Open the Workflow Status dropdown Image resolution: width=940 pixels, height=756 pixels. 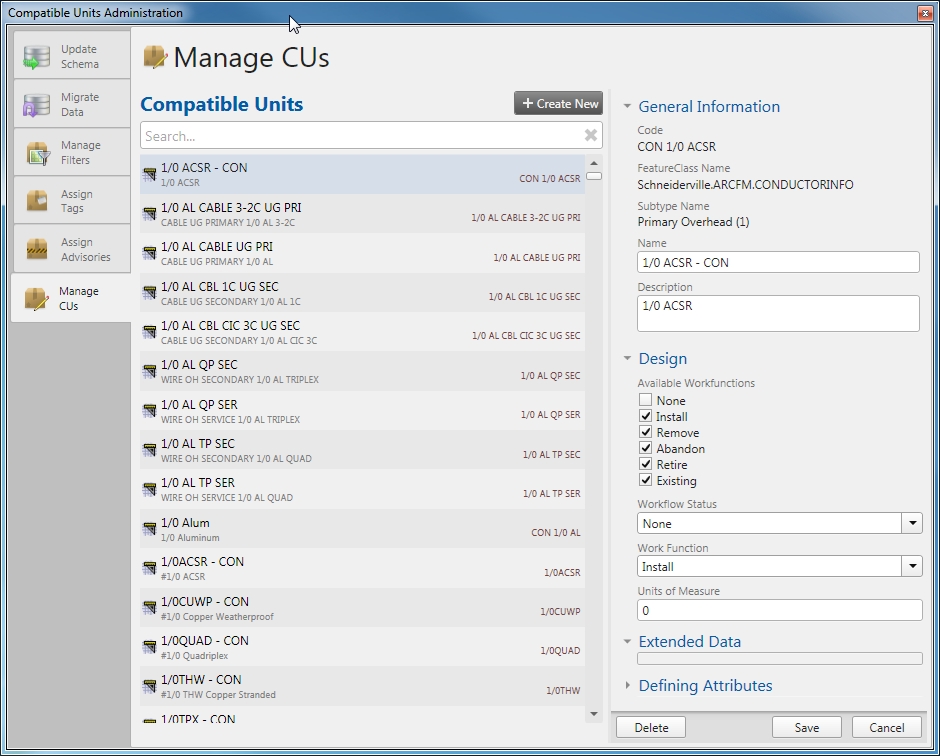(911, 523)
